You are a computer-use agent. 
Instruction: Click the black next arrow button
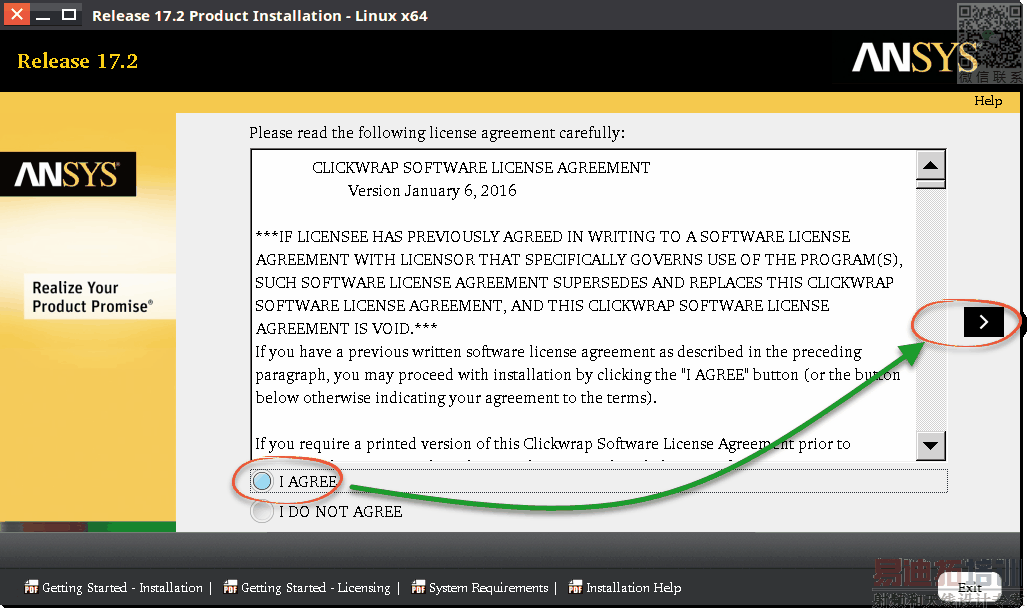(984, 322)
